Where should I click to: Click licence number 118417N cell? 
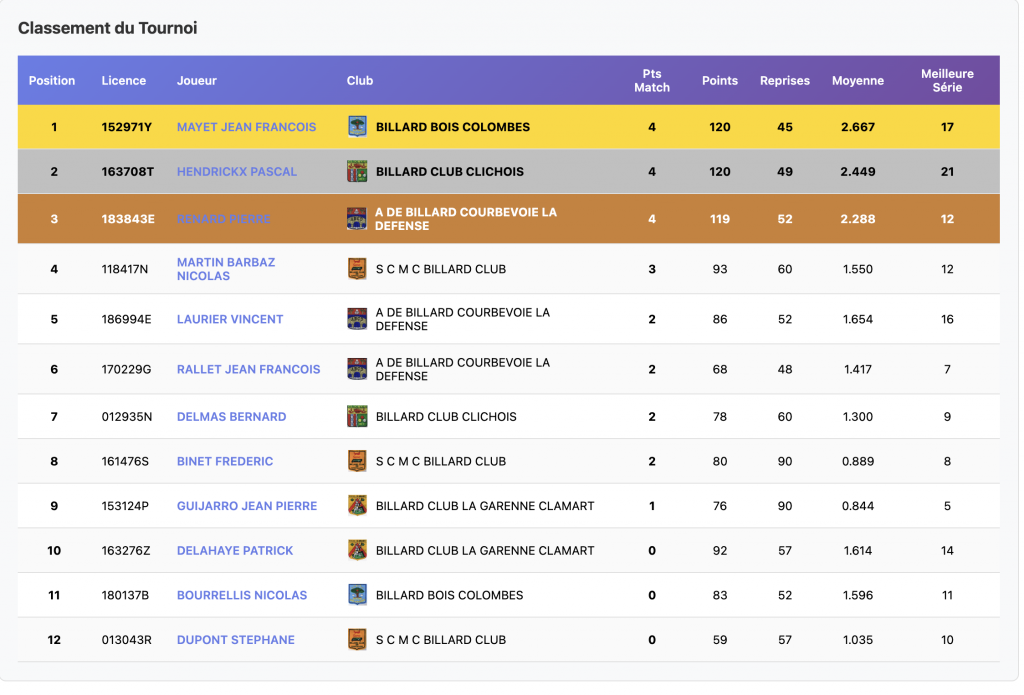tap(126, 269)
